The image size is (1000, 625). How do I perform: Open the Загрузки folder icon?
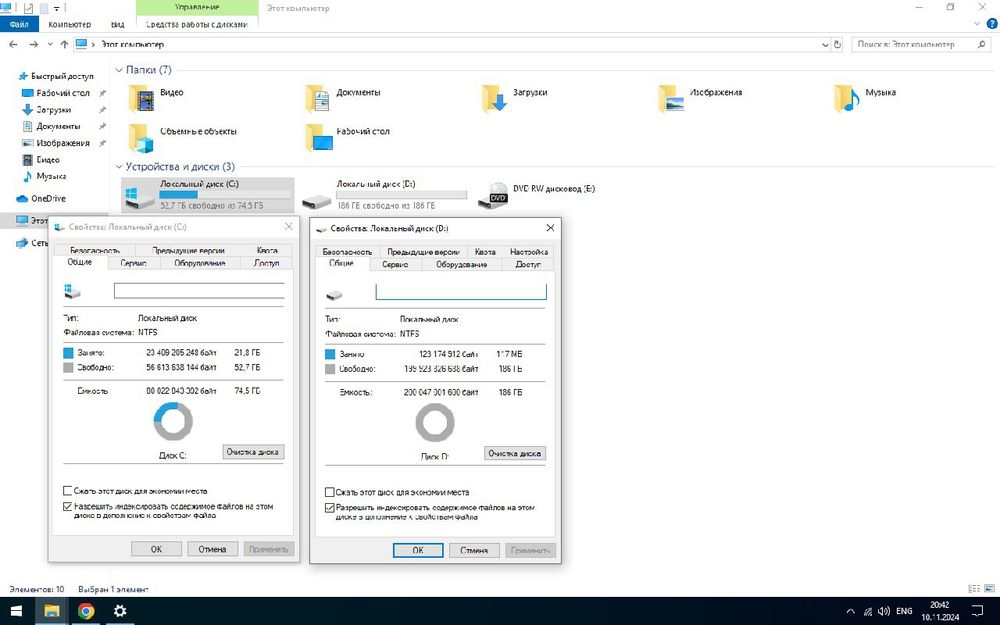click(x=494, y=99)
